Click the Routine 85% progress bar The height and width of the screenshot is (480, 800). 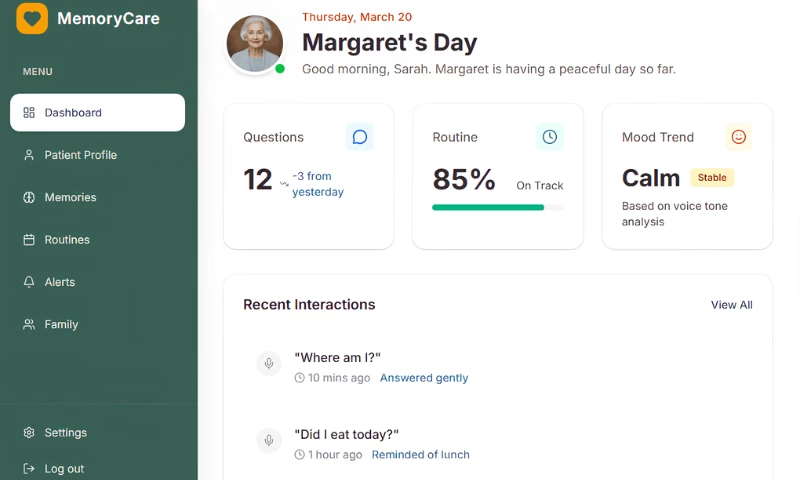(497, 207)
